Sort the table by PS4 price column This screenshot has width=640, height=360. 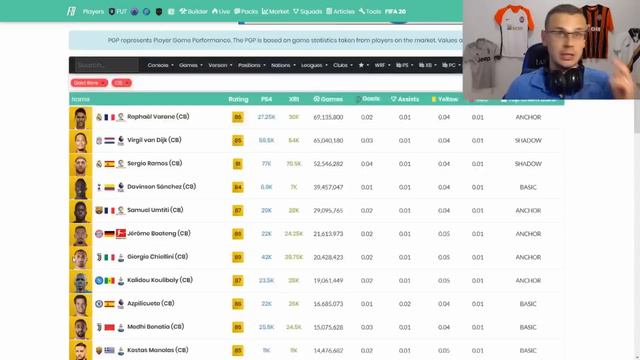(x=267, y=99)
